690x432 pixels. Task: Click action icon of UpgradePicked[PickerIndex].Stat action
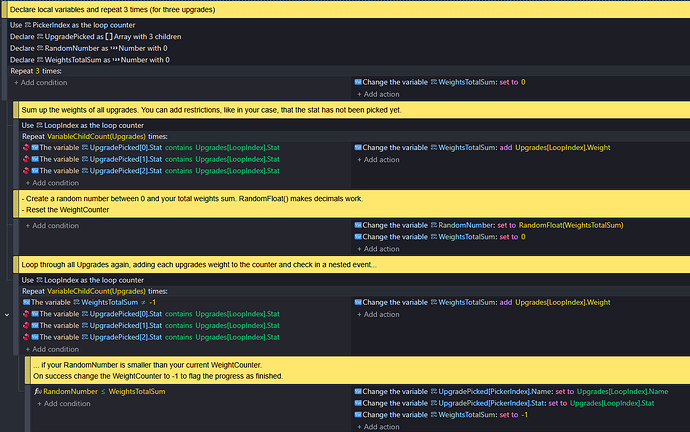coord(358,403)
